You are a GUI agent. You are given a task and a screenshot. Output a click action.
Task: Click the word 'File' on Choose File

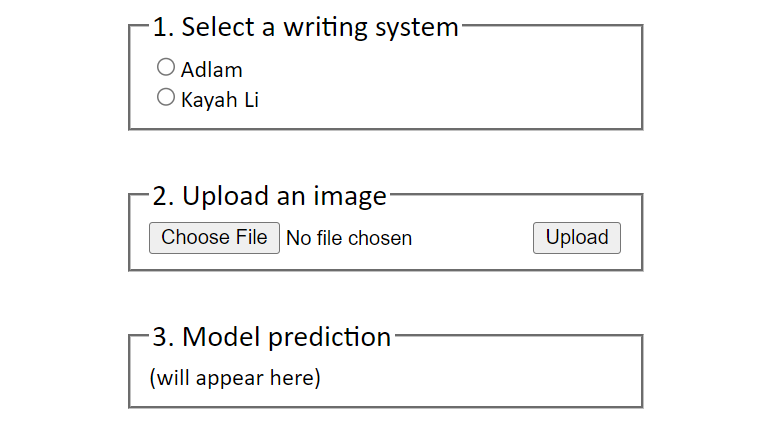[x=251, y=238]
